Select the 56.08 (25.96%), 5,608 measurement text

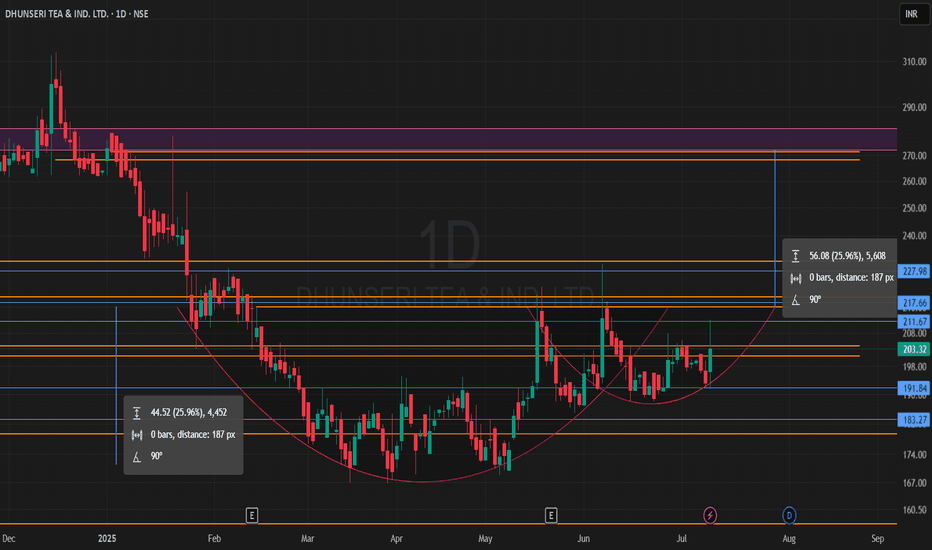[847, 256]
